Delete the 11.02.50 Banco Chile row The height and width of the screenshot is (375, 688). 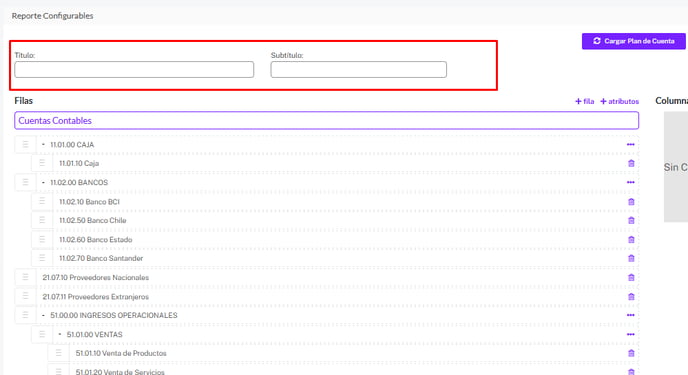pos(631,221)
